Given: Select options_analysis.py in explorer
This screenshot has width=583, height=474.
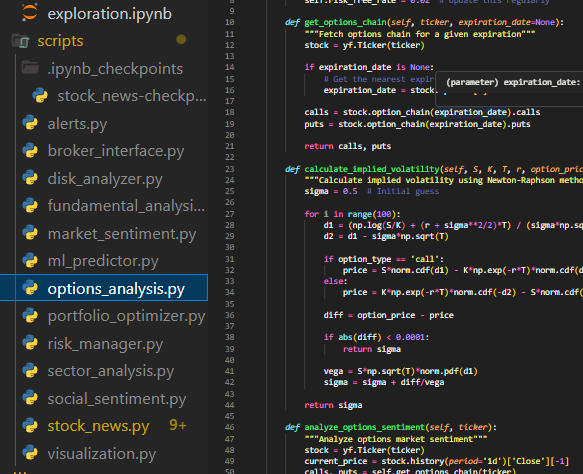Looking at the screenshot, I should (x=104, y=287).
